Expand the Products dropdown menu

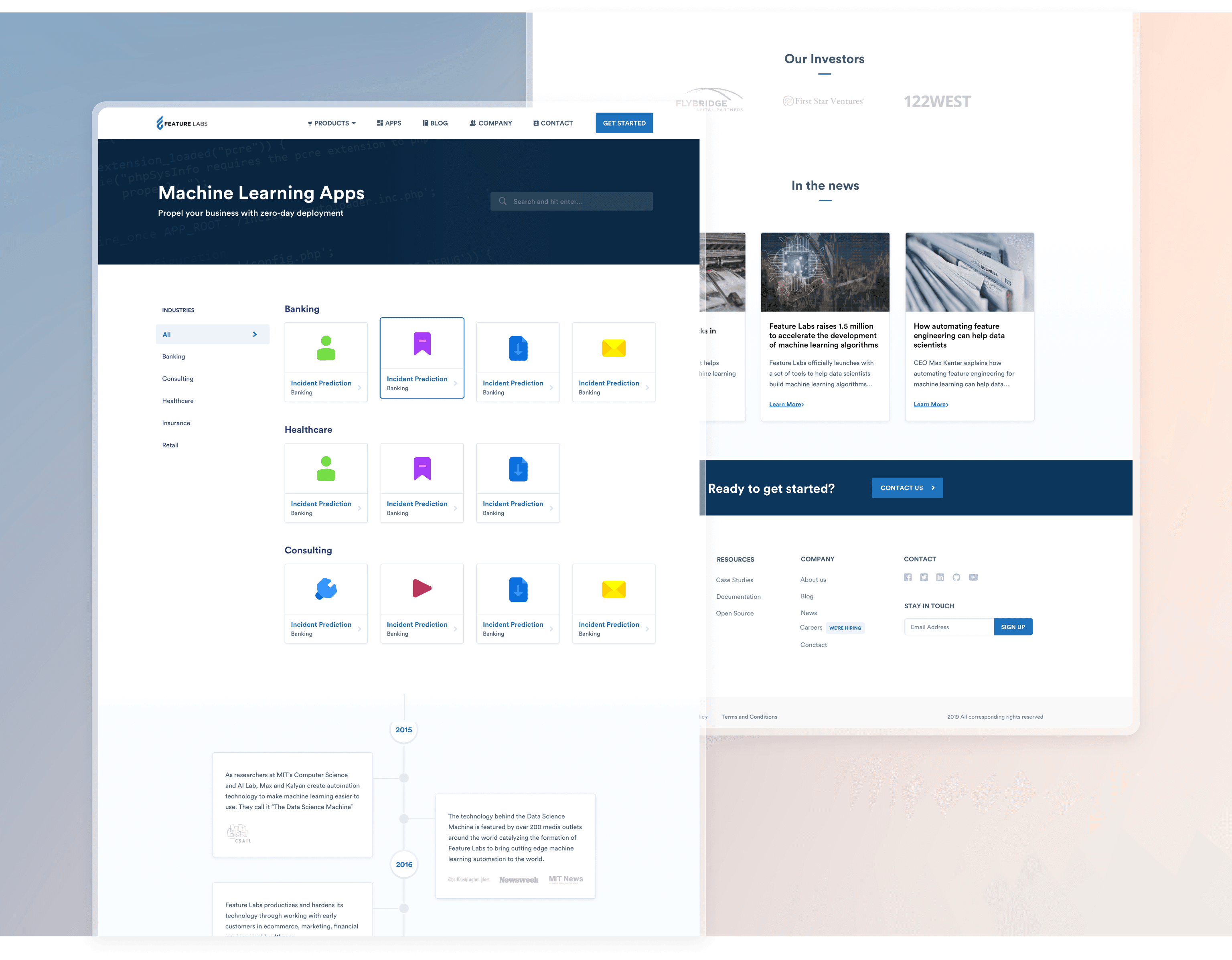332,123
